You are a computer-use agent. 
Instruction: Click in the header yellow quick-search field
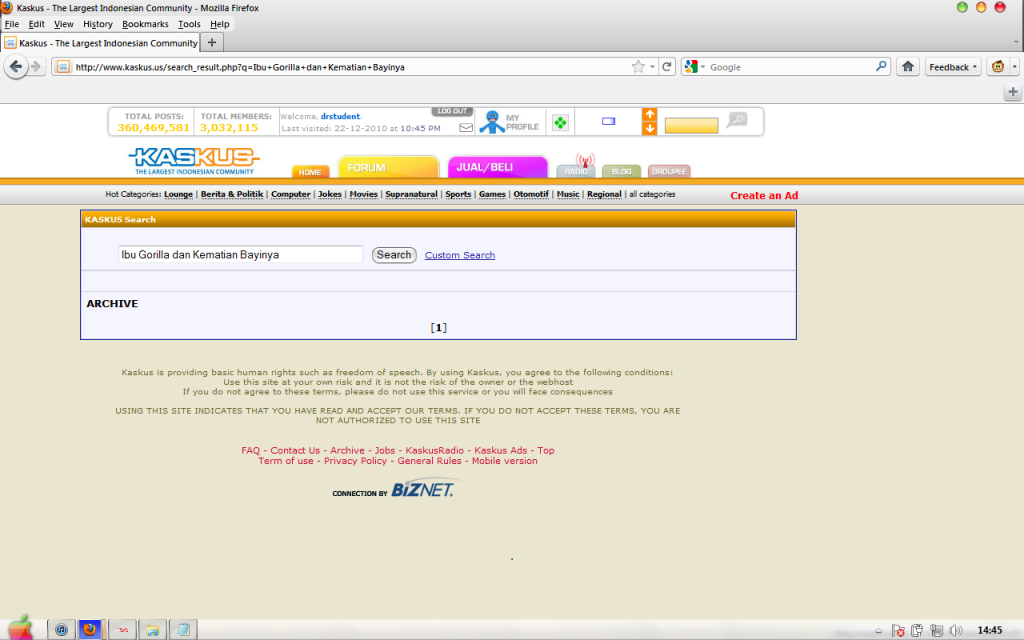click(691, 125)
